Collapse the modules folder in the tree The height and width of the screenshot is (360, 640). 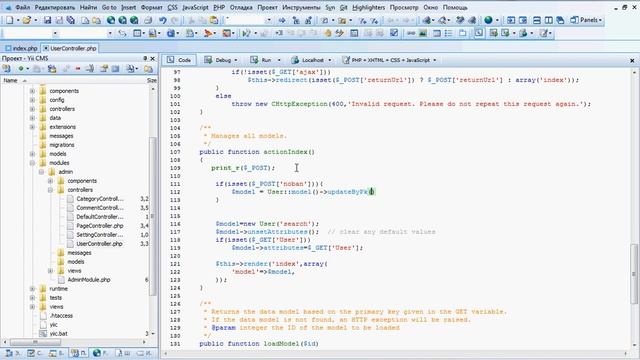(32, 163)
